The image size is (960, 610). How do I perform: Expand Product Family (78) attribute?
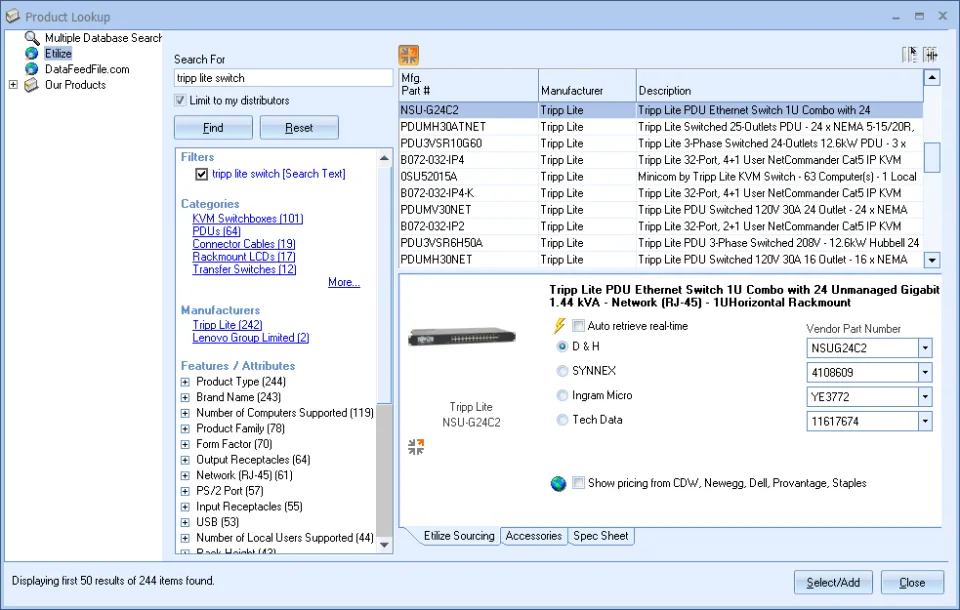pyautogui.click(x=185, y=429)
